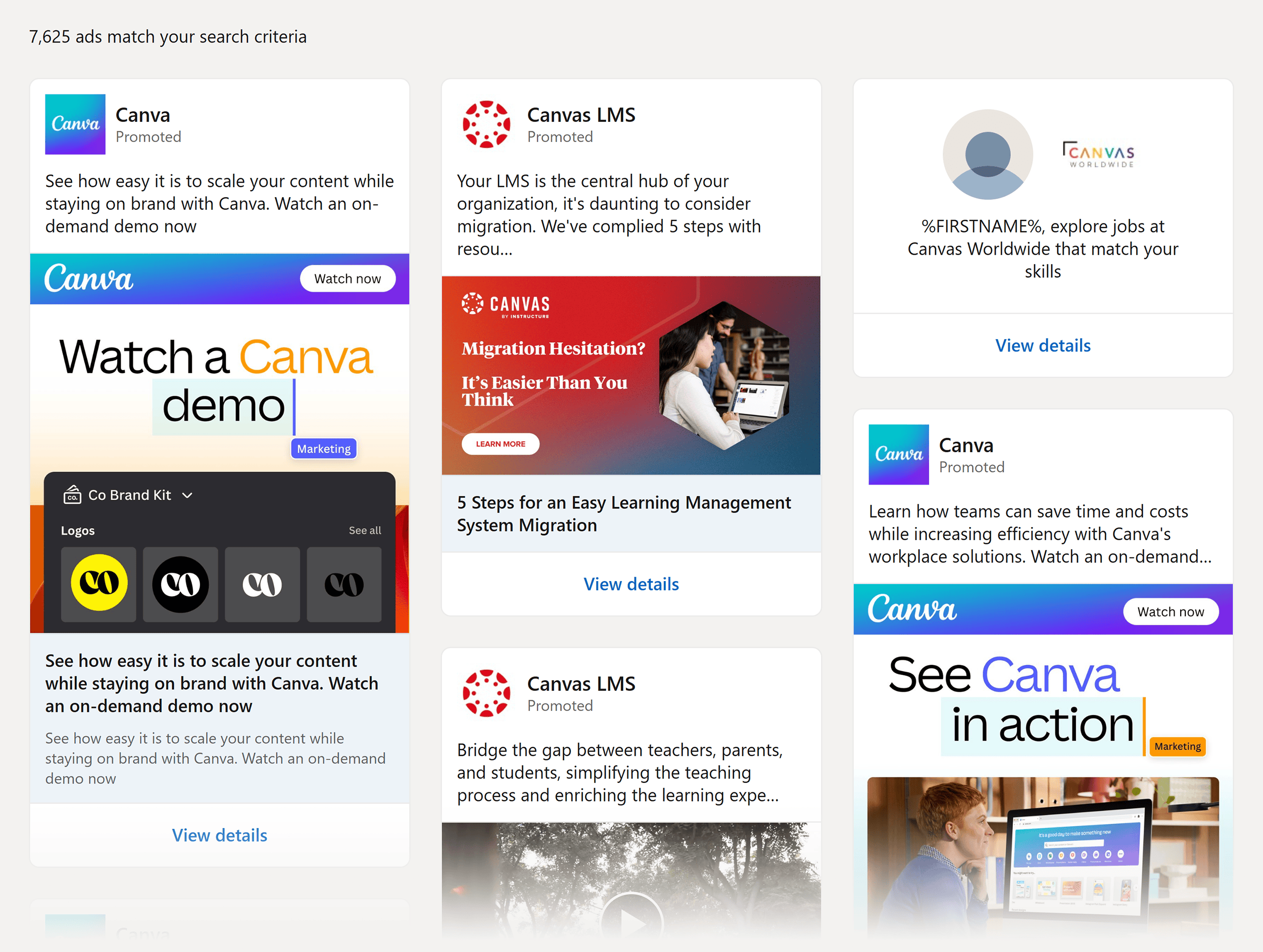The image size is (1263, 952).
Task: Click Watch now on the first Canva banner
Action: coord(348,278)
